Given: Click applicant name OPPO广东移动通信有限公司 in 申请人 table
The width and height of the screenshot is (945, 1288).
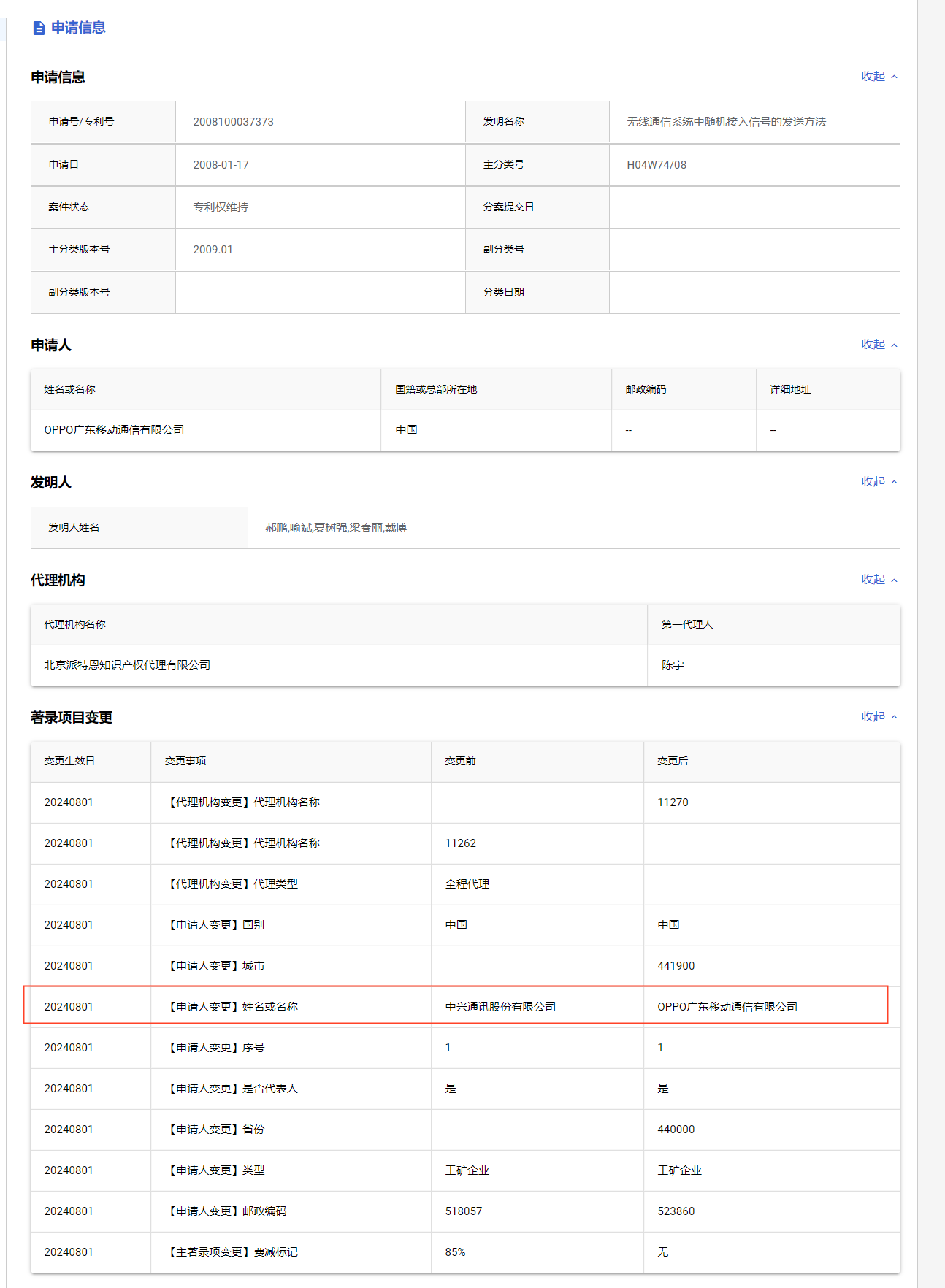Looking at the screenshot, I should pyautogui.click(x=114, y=430).
